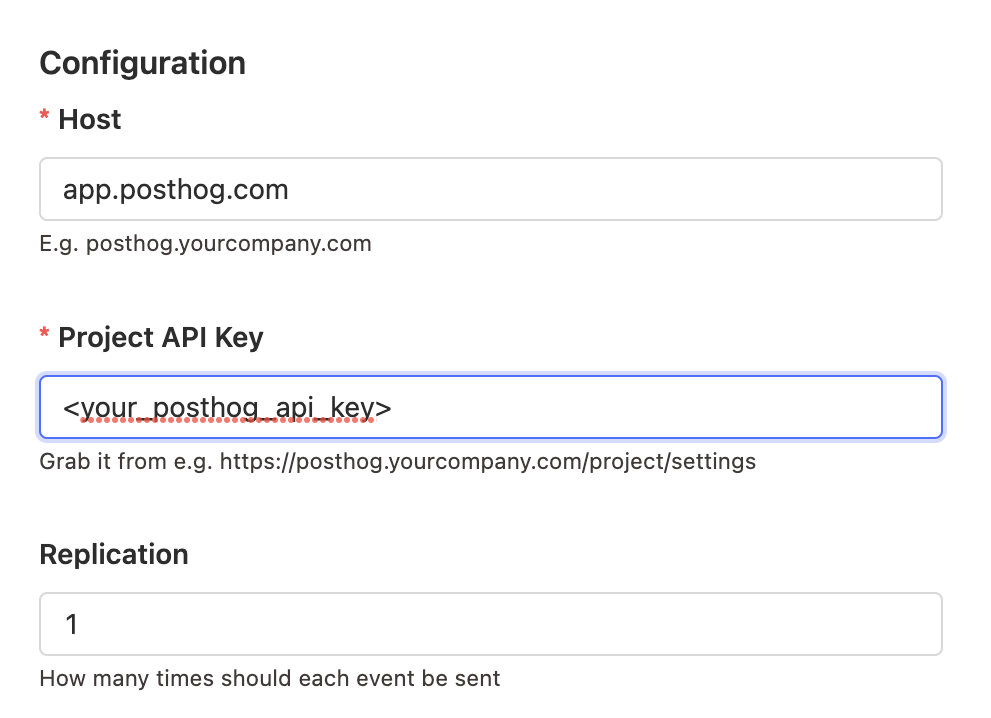Click the hint text E.g. posthog.yourcompany.com
The width and height of the screenshot is (991, 718).
click(205, 243)
